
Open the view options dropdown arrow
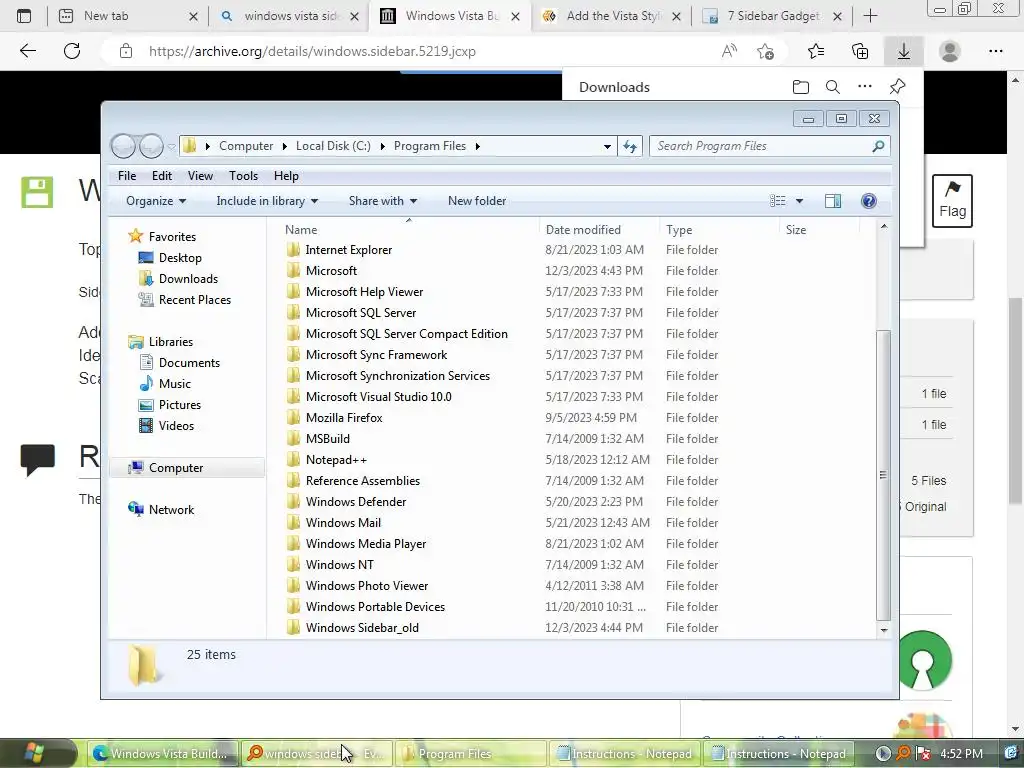click(x=799, y=201)
